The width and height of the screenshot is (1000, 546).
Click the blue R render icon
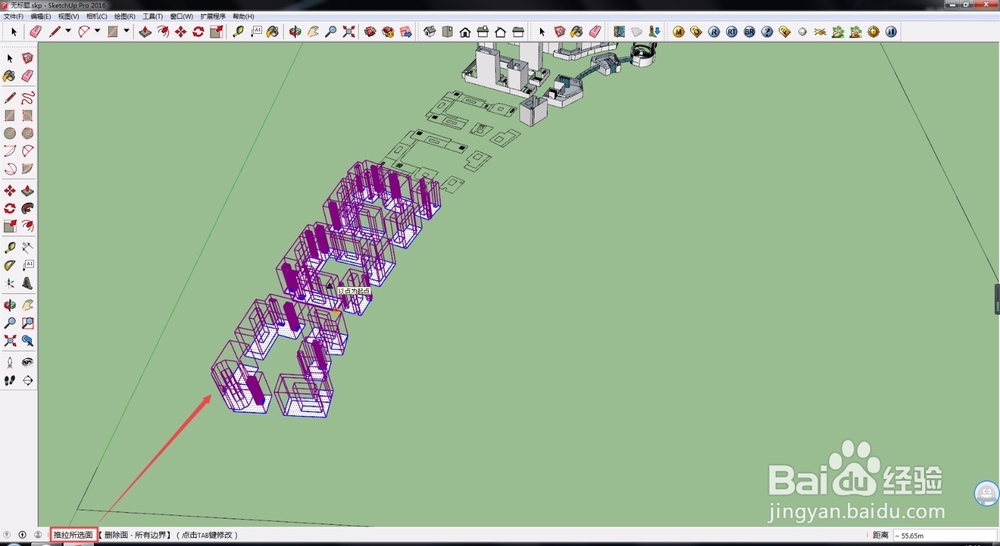(x=714, y=31)
